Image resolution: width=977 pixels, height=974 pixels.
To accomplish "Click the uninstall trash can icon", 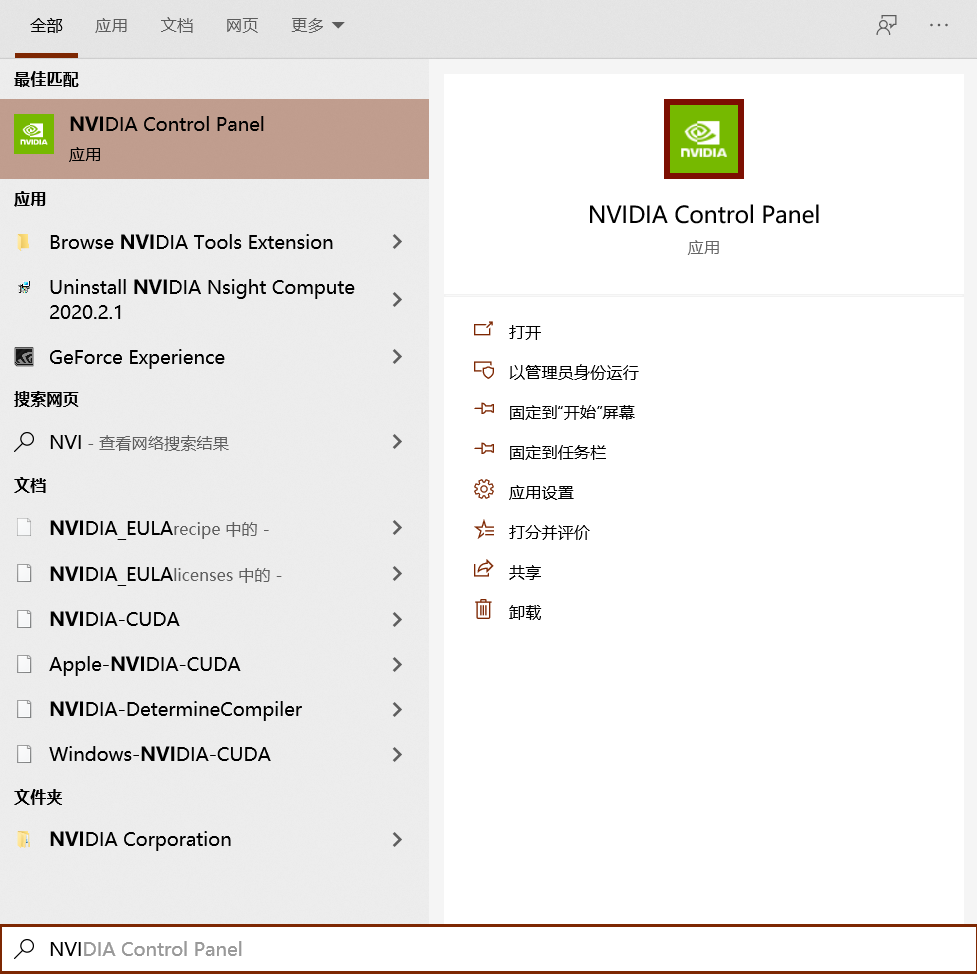I will 484,609.
